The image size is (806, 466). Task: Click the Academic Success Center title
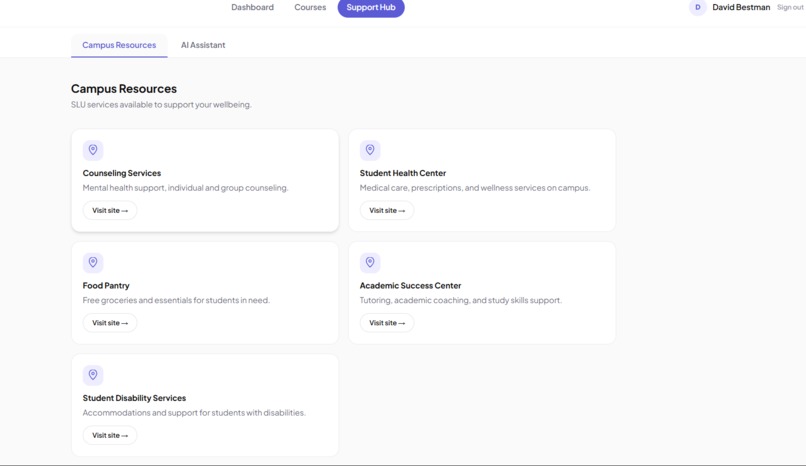(411, 286)
